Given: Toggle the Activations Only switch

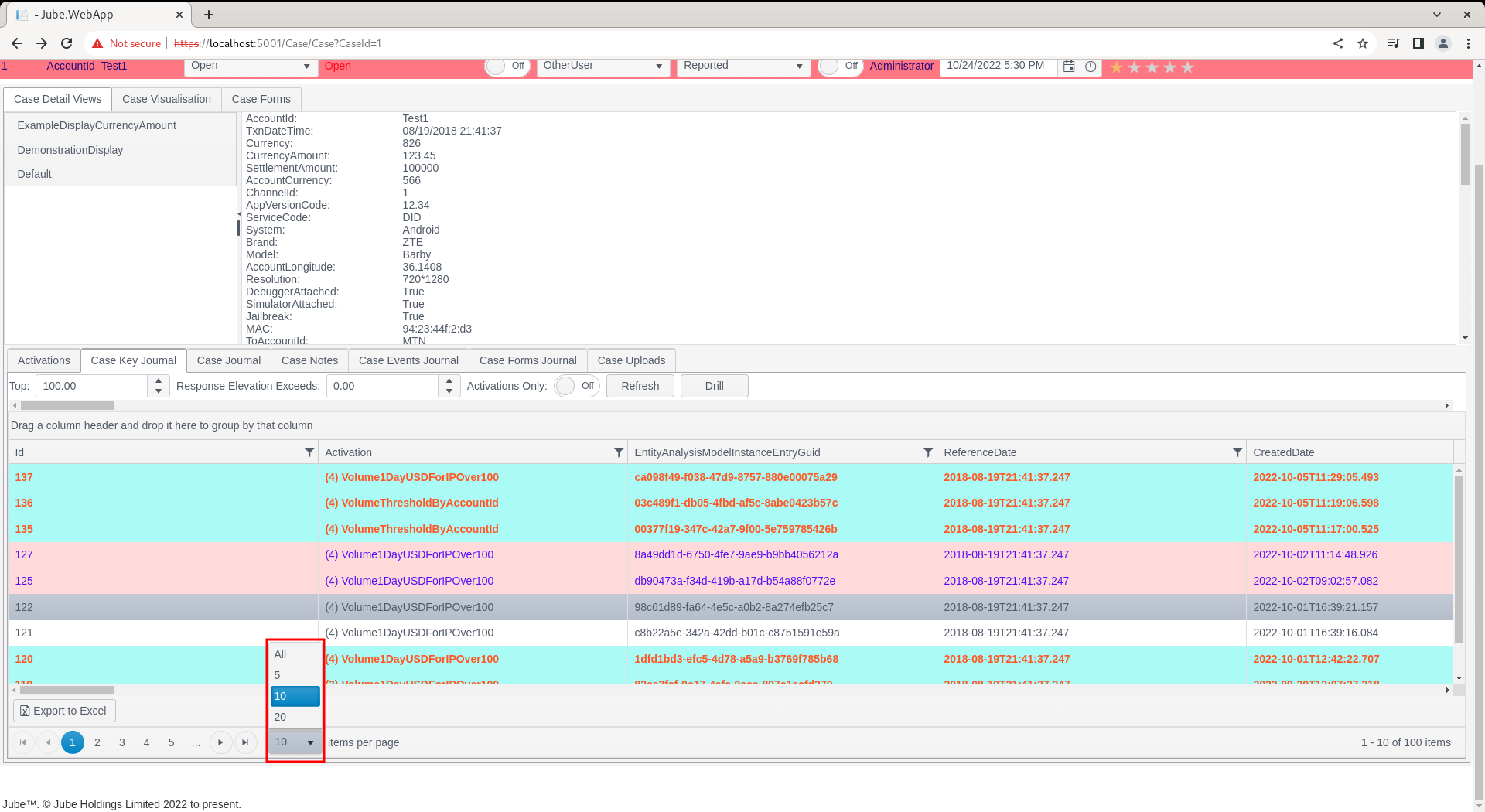Looking at the screenshot, I should pos(577,386).
